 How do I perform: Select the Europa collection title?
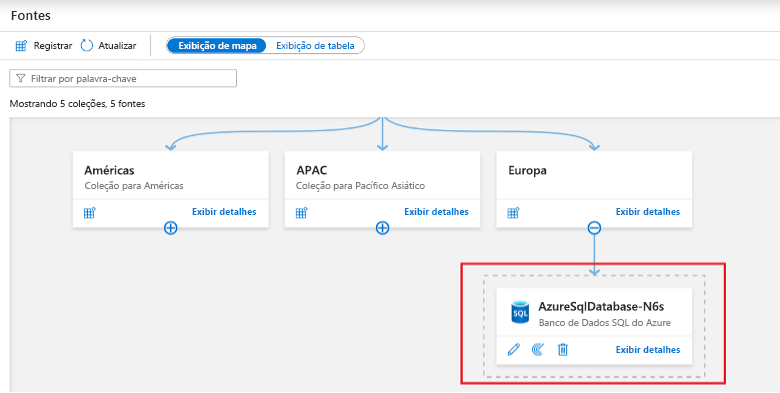click(527, 171)
